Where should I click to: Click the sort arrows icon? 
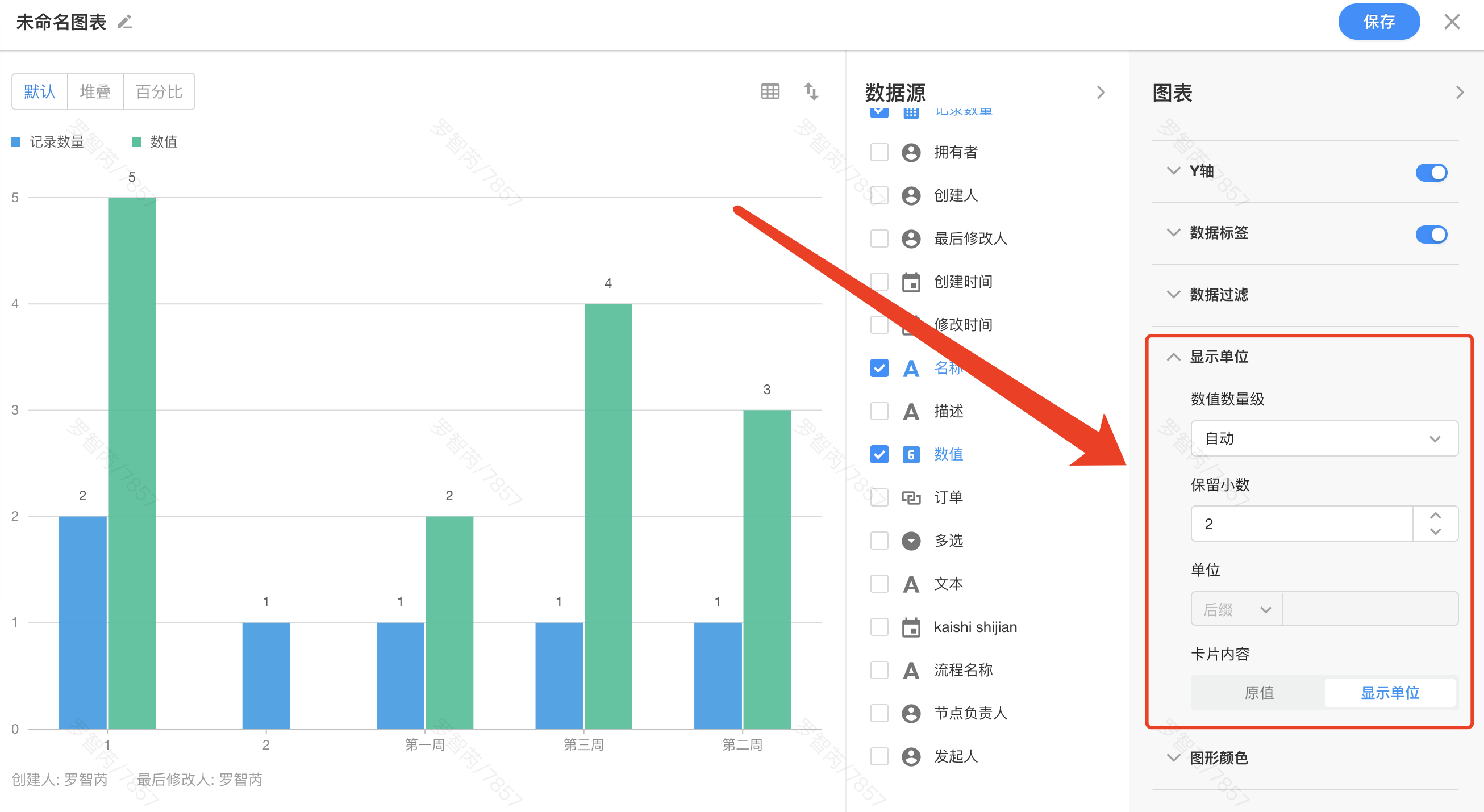(811, 91)
